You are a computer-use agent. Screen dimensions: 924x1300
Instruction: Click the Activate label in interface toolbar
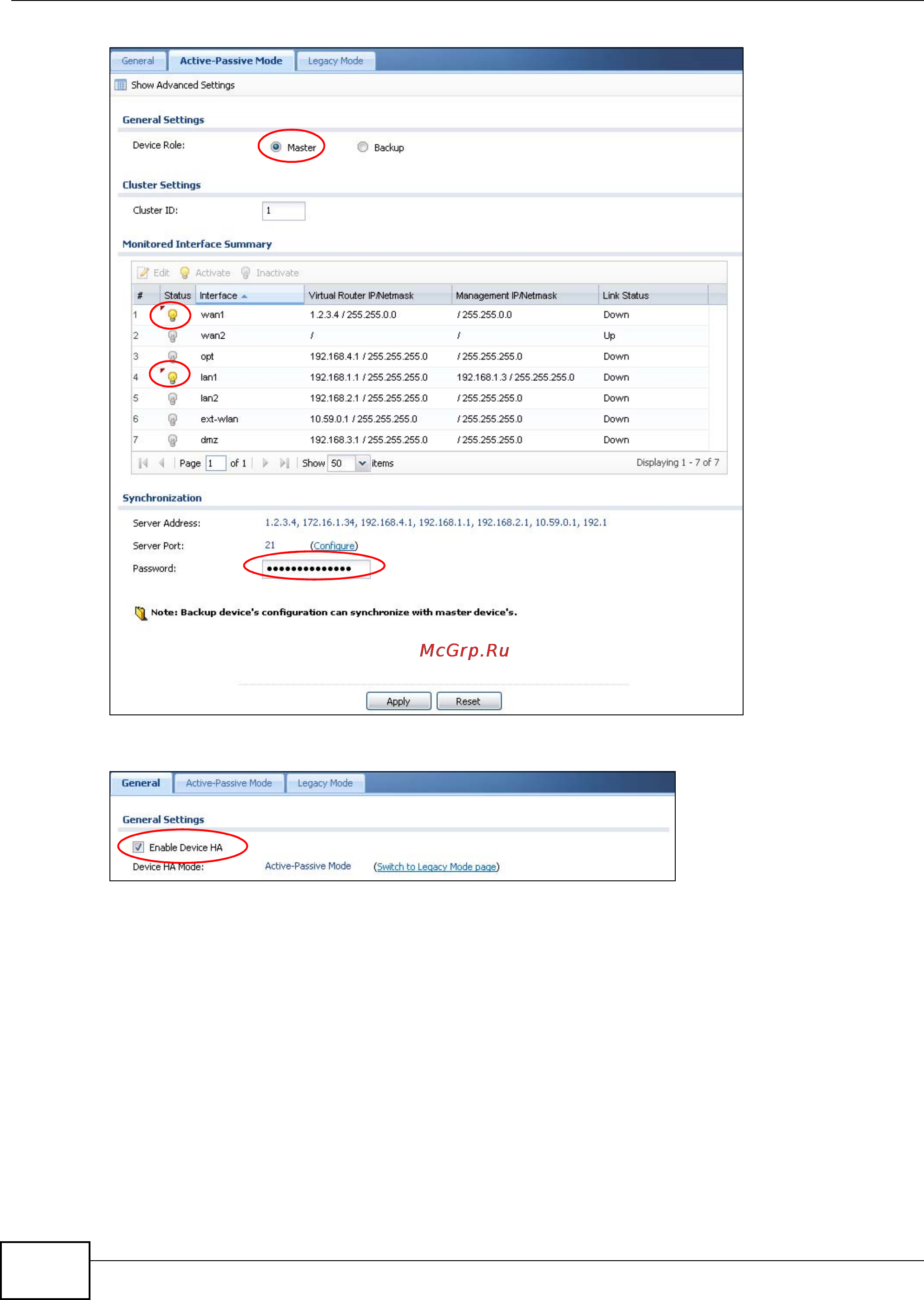(213, 273)
